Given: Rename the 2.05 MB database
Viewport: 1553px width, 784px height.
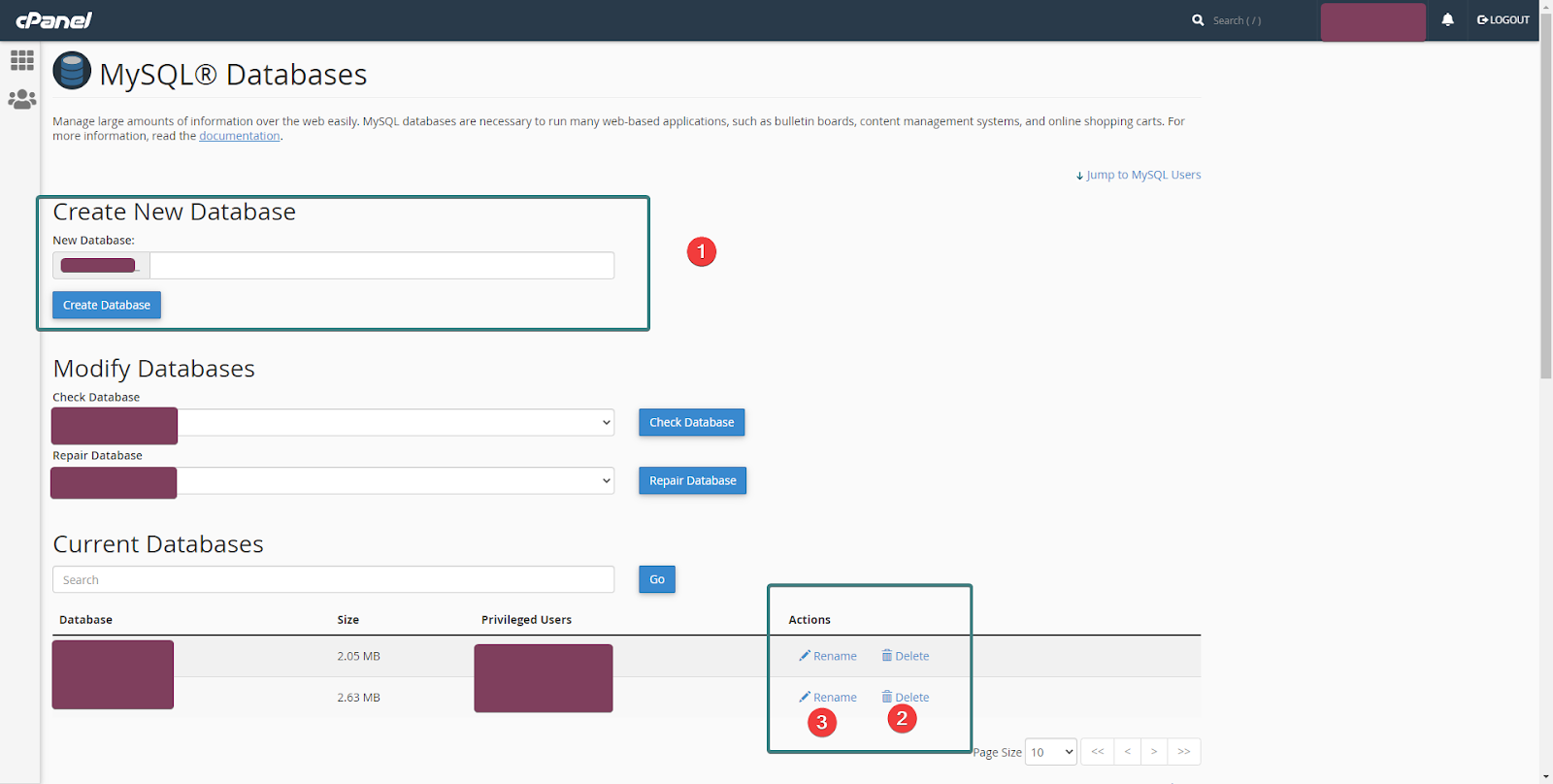Looking at the screenshot, I should click(x=828, y=656).
